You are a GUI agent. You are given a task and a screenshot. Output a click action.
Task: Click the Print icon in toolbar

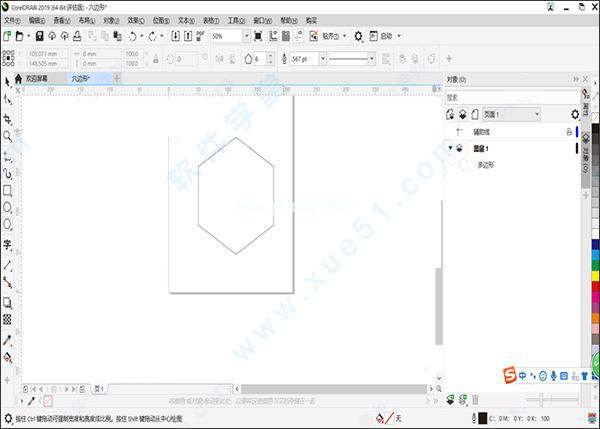tap(75, 36)
